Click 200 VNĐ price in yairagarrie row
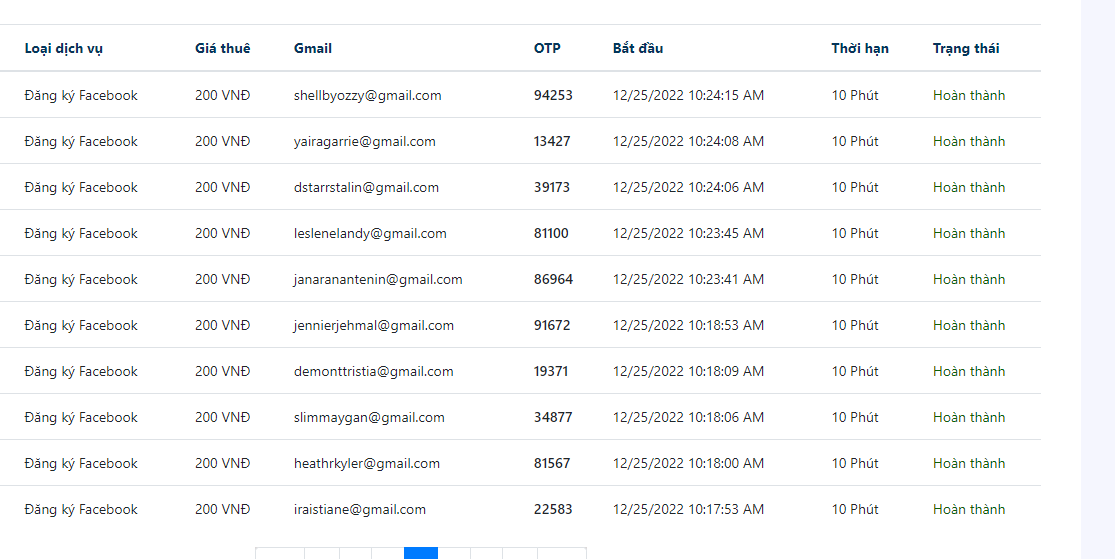The width and height of the screenshot is (1115, 559). pos(223,142)
